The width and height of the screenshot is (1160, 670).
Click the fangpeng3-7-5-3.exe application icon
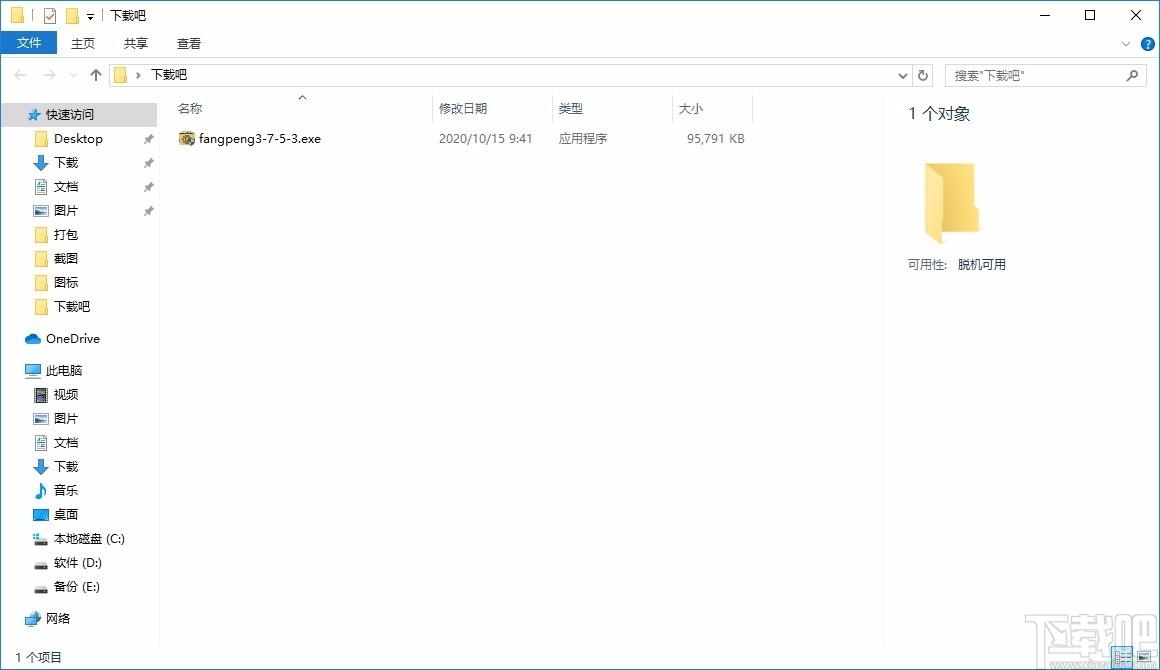[186, 138]
